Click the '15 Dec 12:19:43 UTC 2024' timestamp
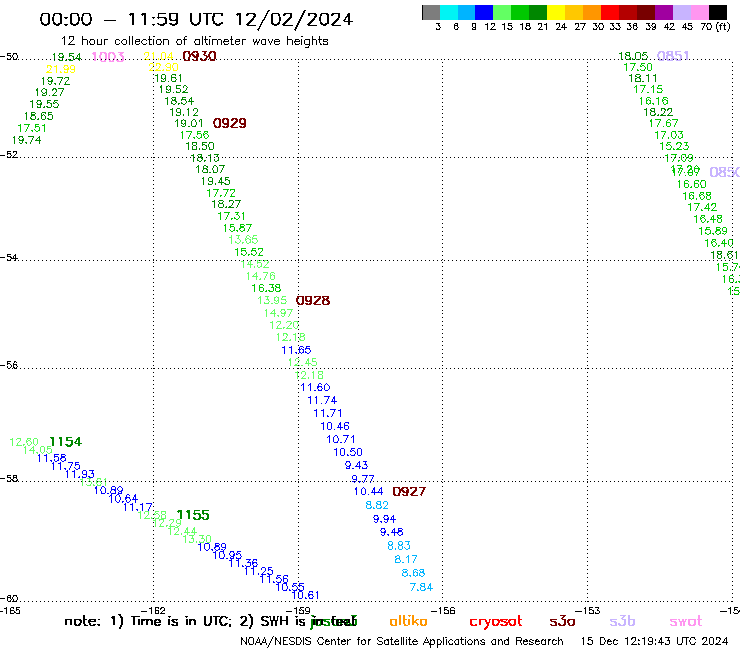This screenshot has width=740, height=650. [x=655, y=642]
